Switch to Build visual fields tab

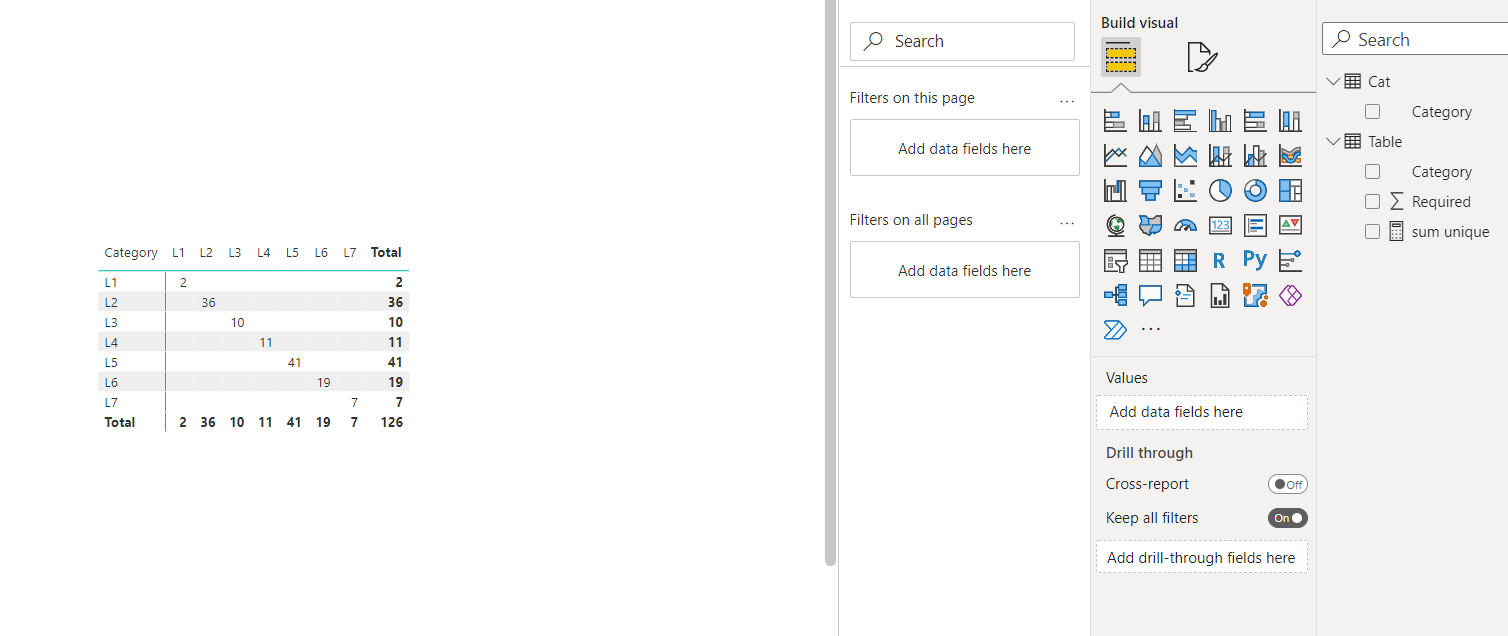click(x=1121, y=58)
